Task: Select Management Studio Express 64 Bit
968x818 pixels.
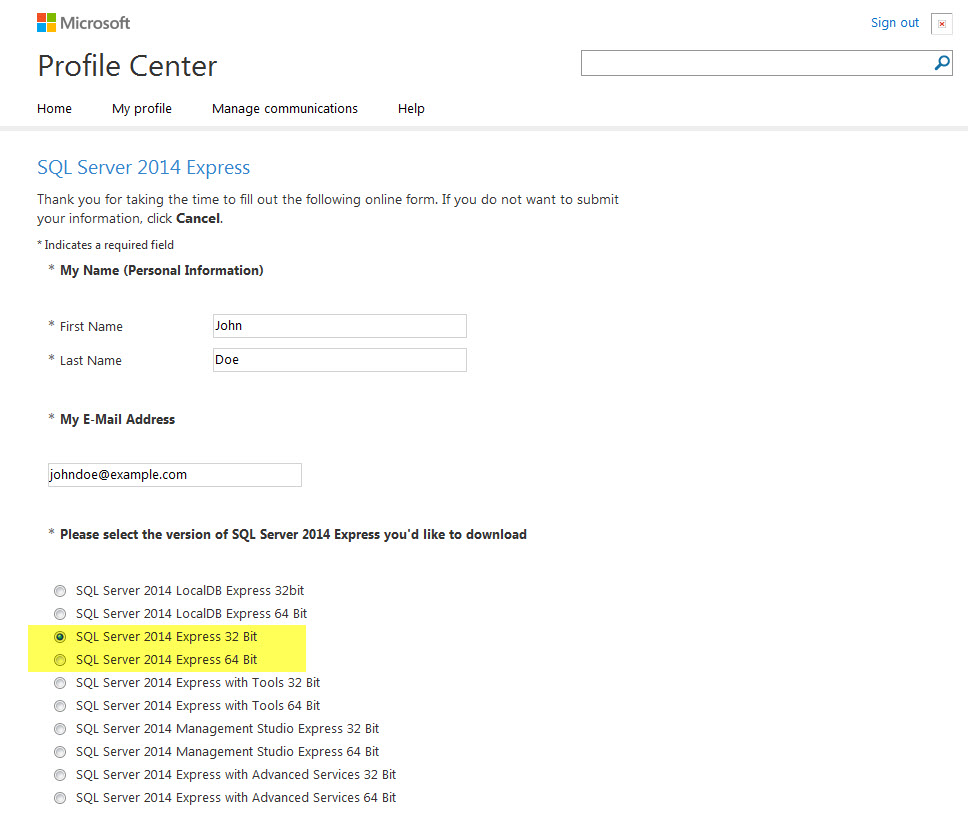Action: 60,752
